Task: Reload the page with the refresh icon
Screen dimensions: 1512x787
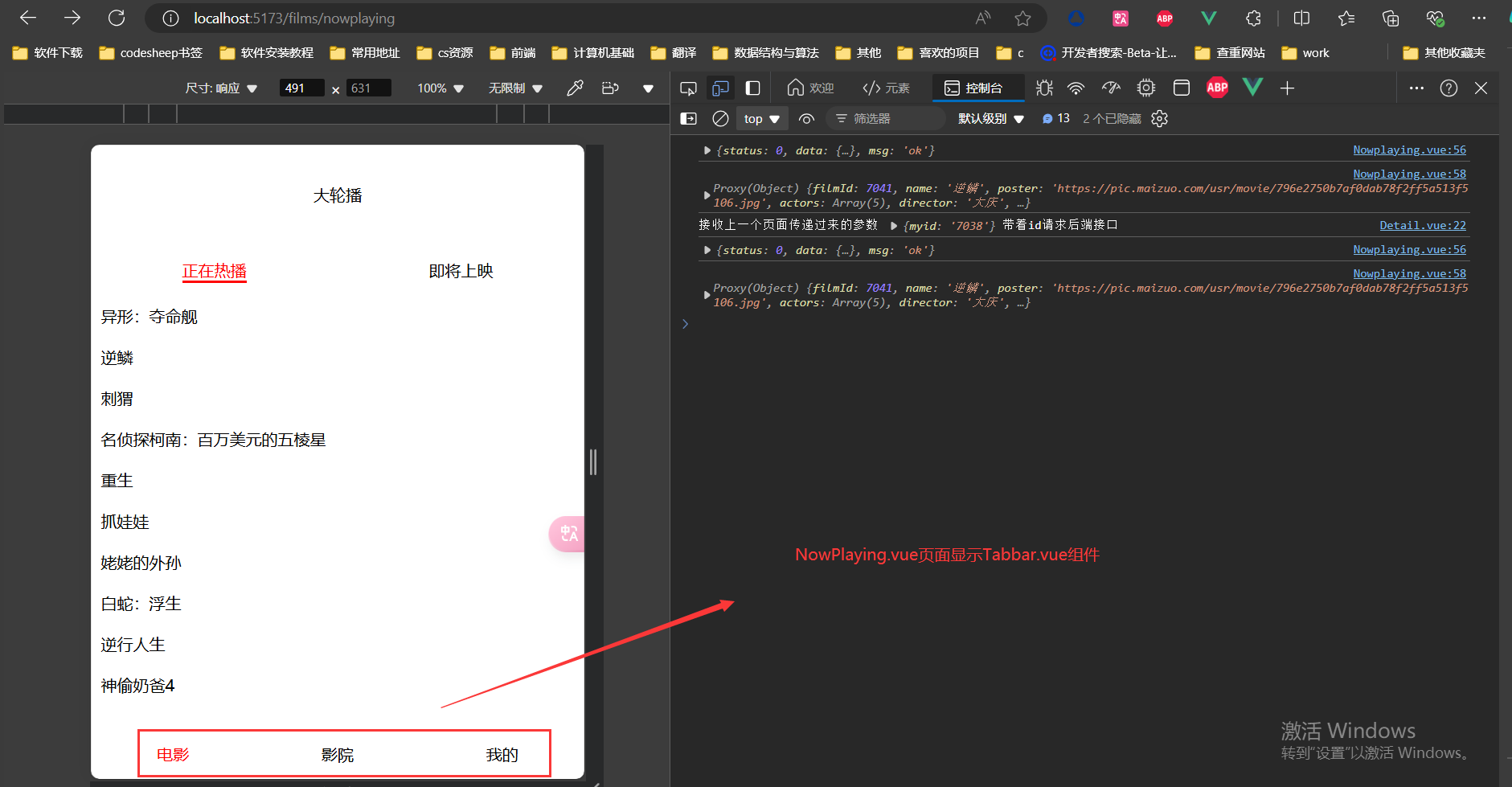Action: coord(117,18)
